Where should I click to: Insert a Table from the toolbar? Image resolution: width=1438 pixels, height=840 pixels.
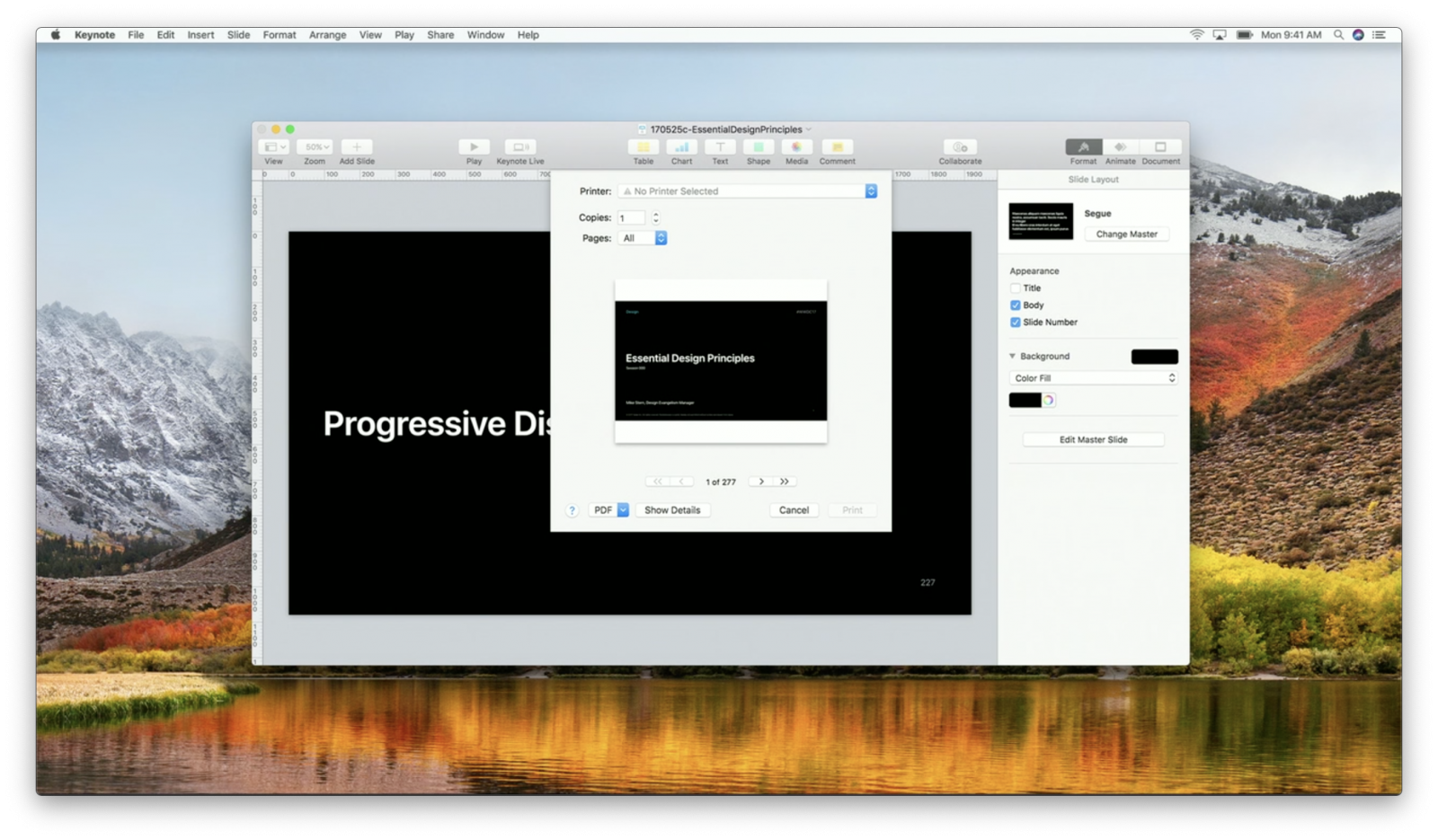click(x=644, y=147)
